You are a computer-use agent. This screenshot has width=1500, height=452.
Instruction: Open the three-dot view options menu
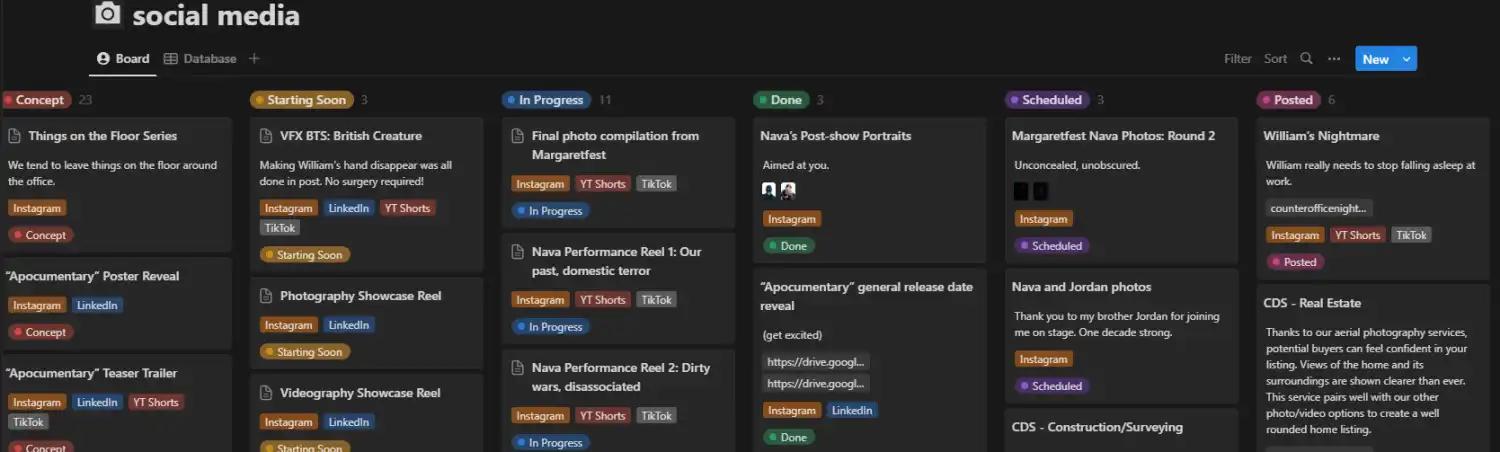(1334, 59)
